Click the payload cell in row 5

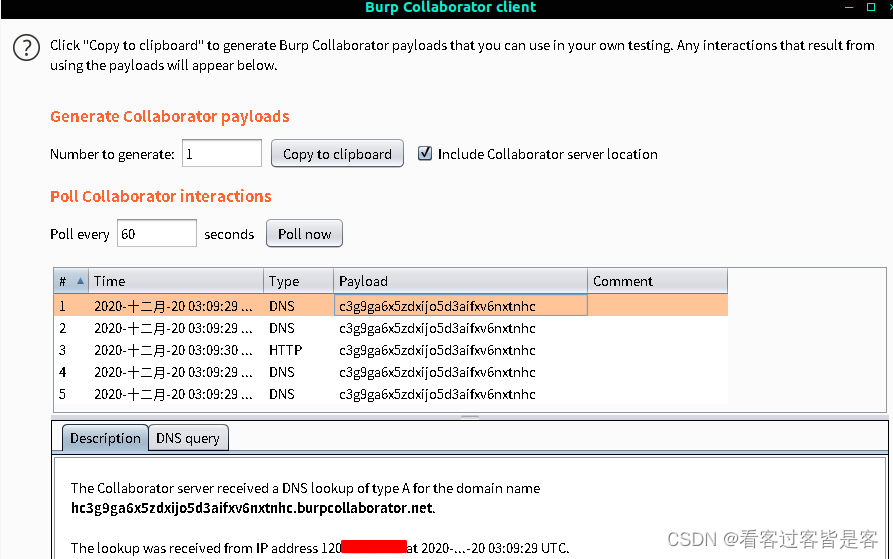pos(460,394)
